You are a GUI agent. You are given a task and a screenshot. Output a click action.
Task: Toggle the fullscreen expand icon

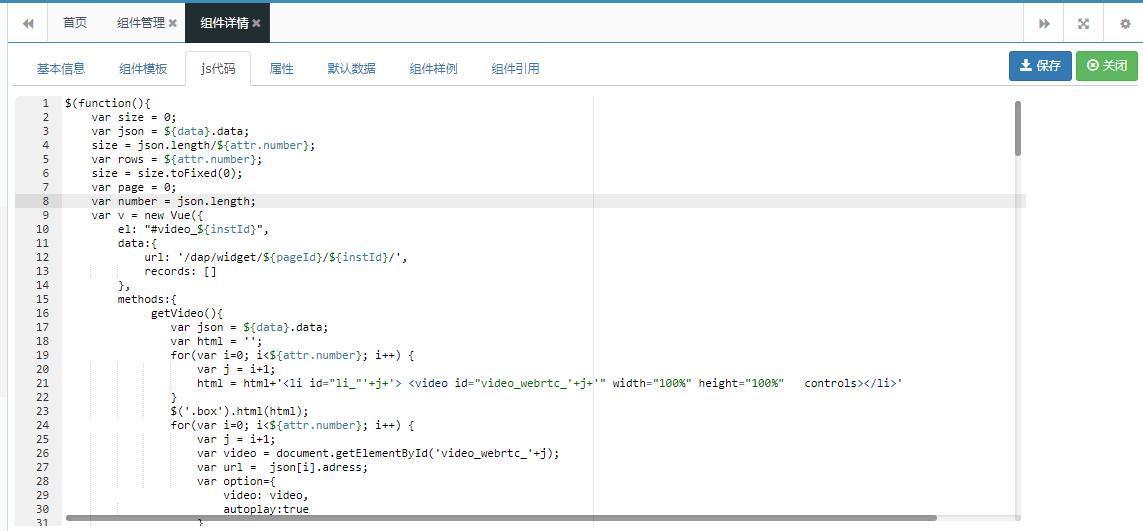tap(1084, 23)
